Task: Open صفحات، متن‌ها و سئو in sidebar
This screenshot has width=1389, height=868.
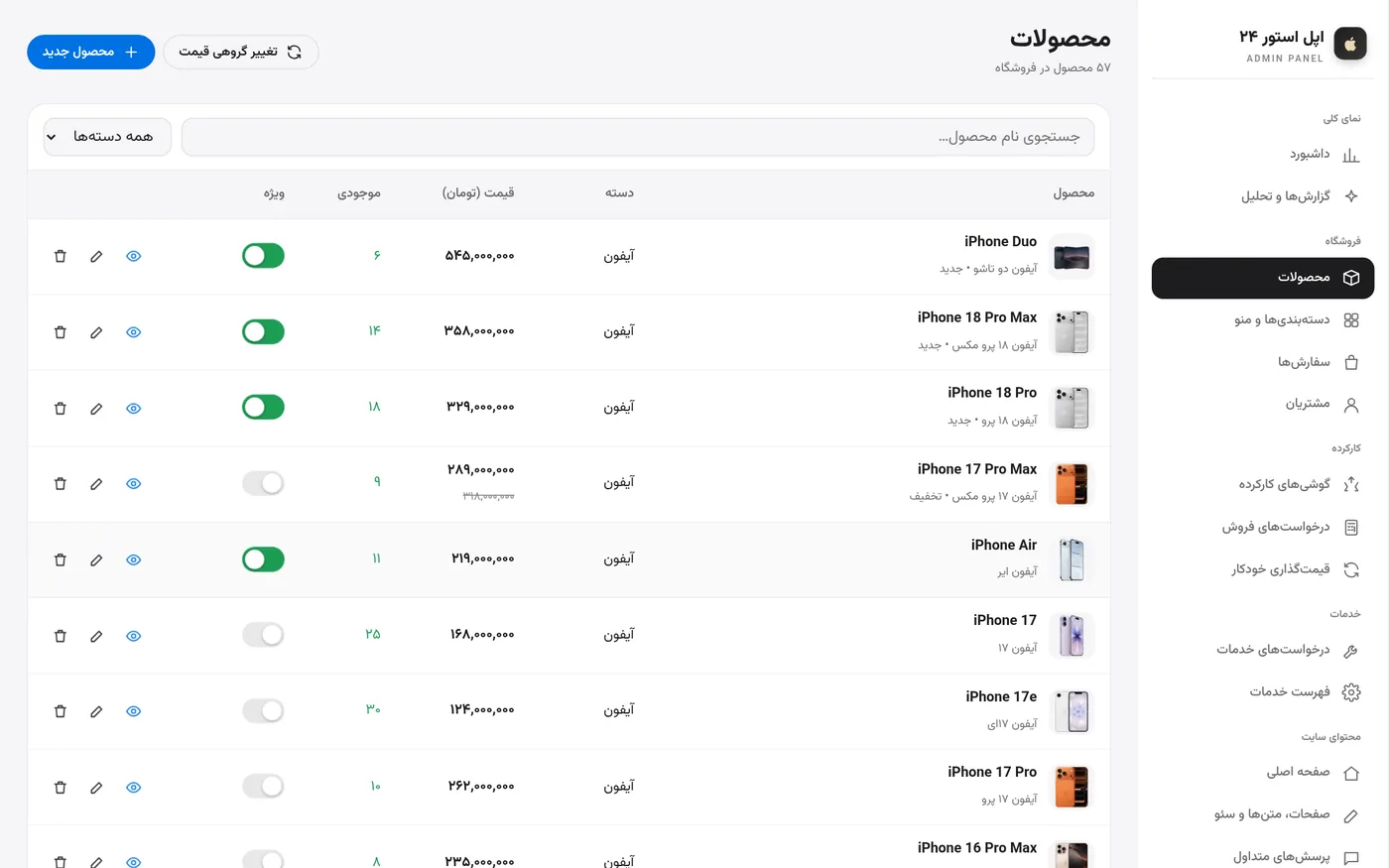Action: [x=1263, y=814]
